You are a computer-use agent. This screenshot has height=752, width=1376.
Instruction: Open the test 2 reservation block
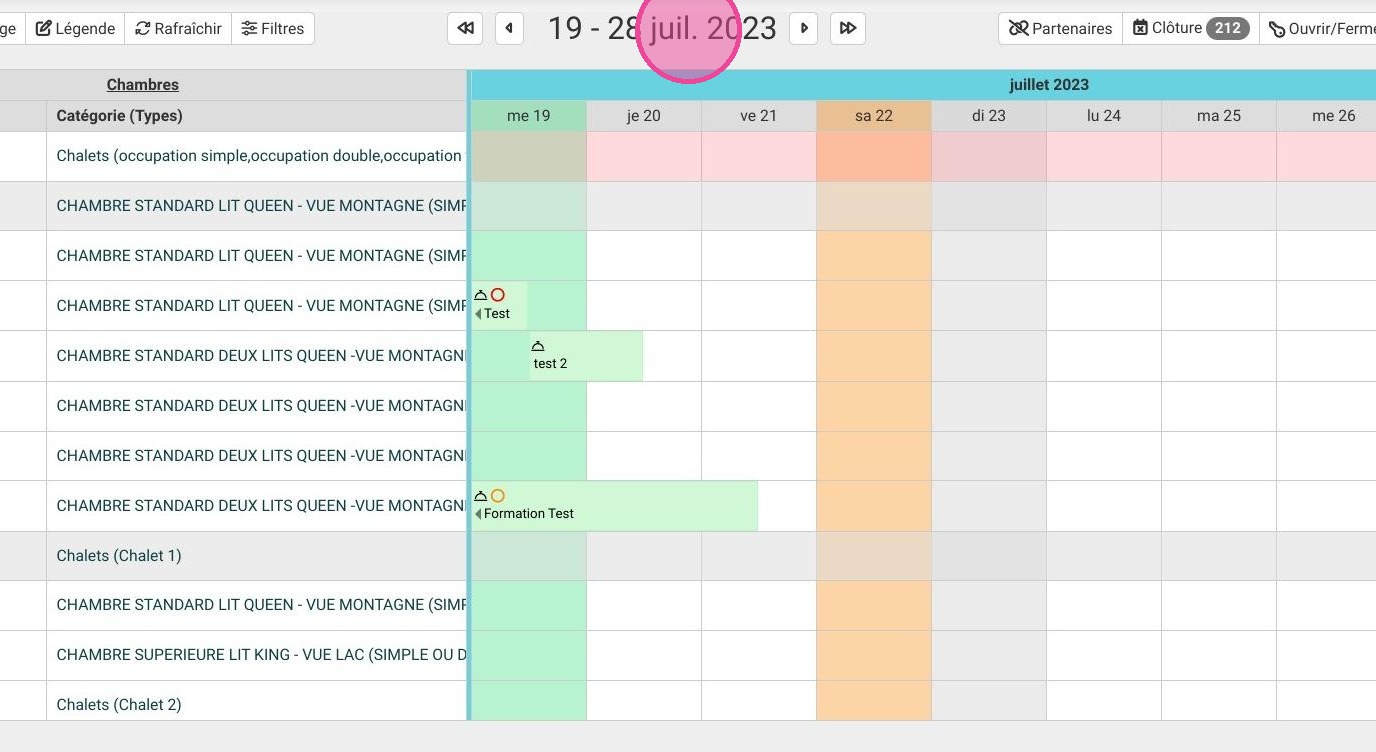(586, 356)
